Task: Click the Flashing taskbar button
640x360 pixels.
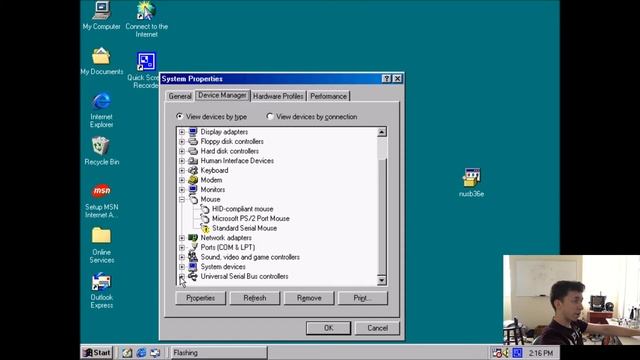Action: pos(219,353)
